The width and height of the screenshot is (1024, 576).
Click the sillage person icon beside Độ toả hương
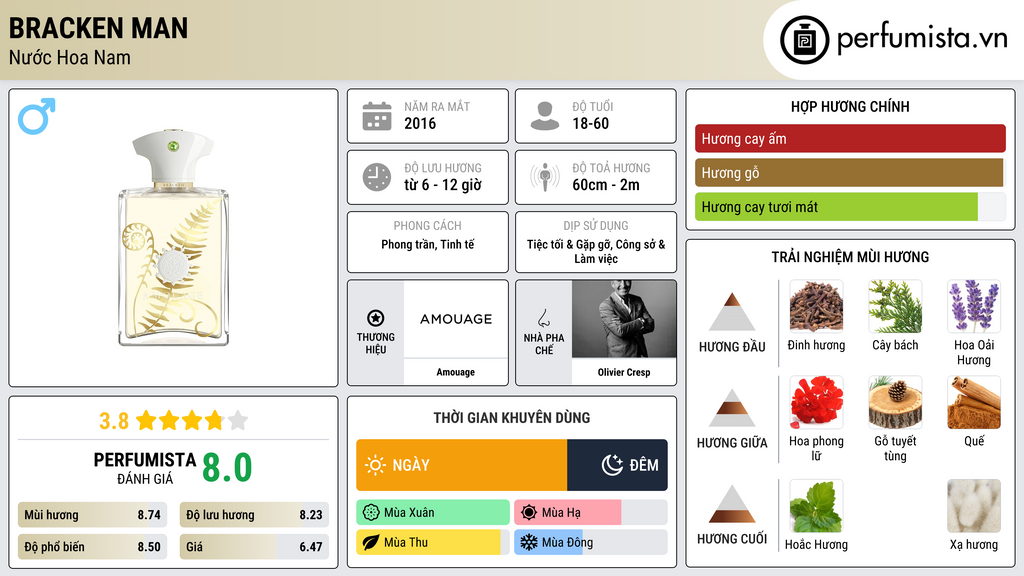[x=545, y=177]
